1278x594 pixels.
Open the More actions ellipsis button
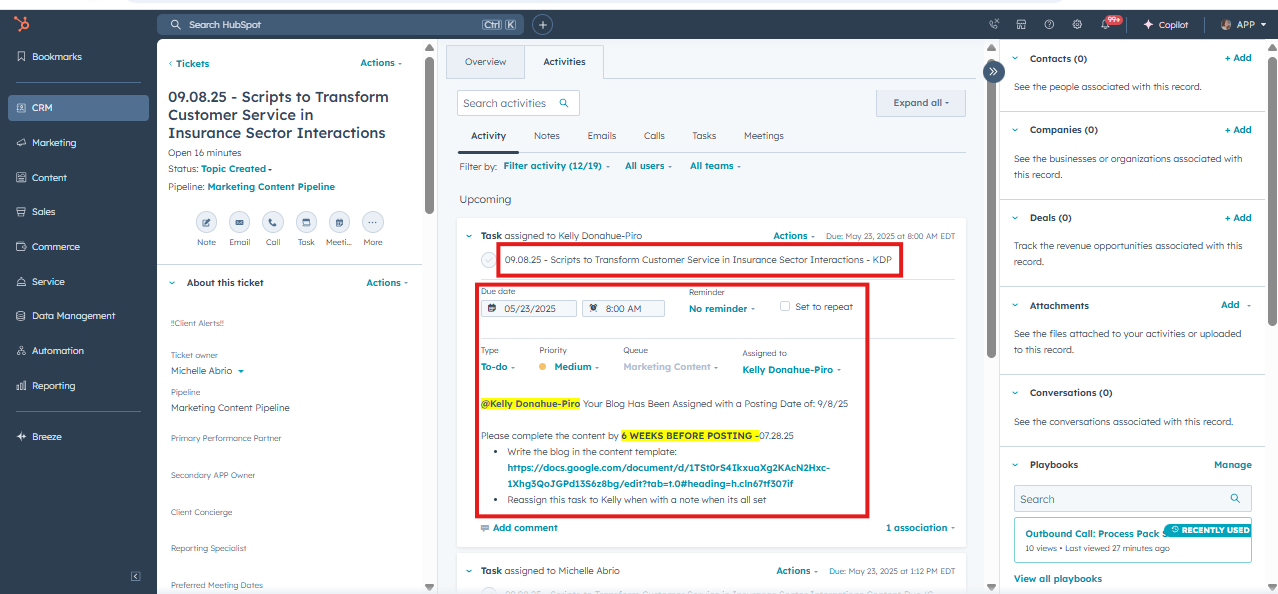pyautogui.click(x=373, y=222)
